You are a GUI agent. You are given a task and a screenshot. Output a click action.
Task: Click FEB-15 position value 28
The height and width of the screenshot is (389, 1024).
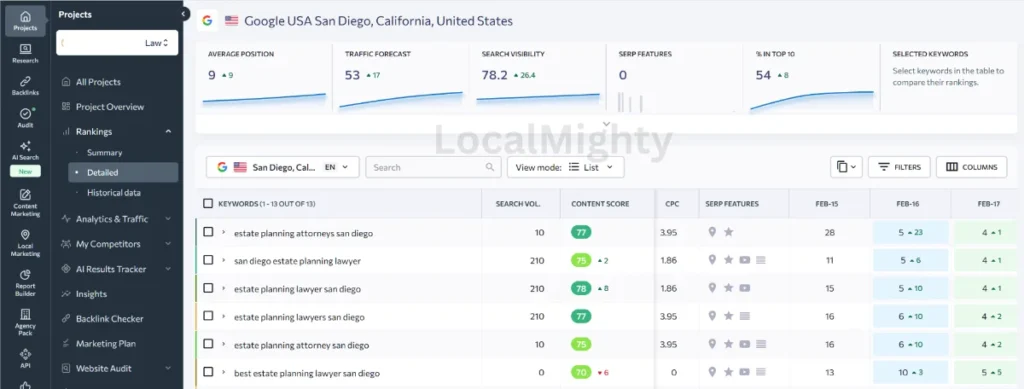[x=829, y=232]
